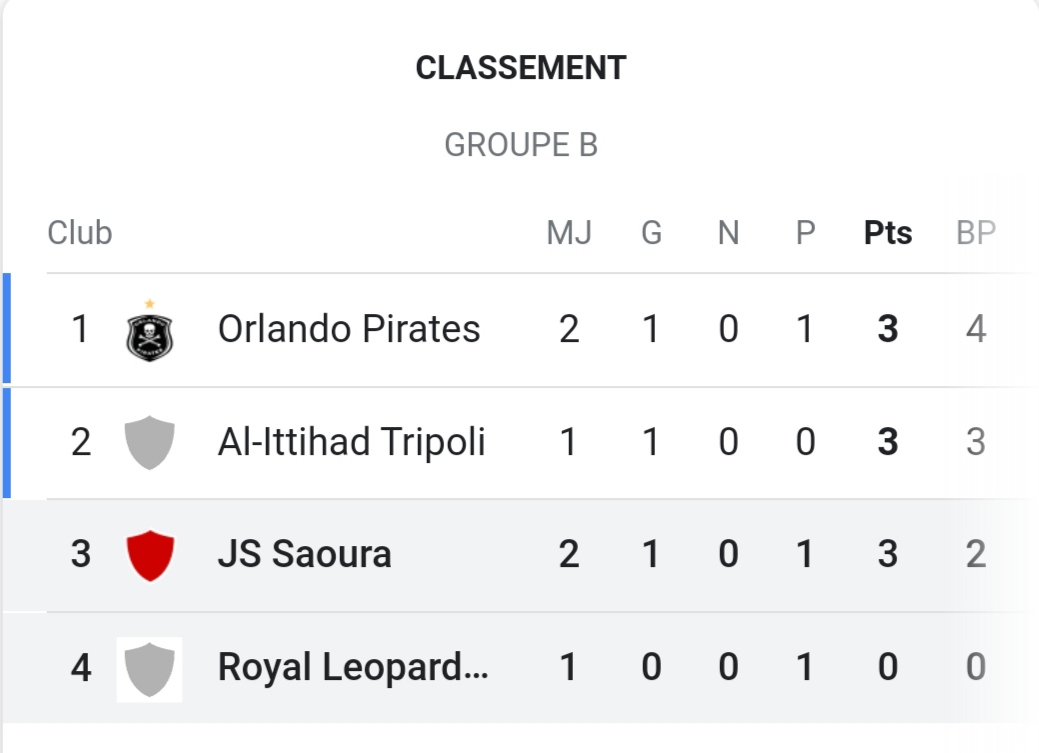Click the faded BP column header
This screenshot has height=753, width=1039.
975,233
